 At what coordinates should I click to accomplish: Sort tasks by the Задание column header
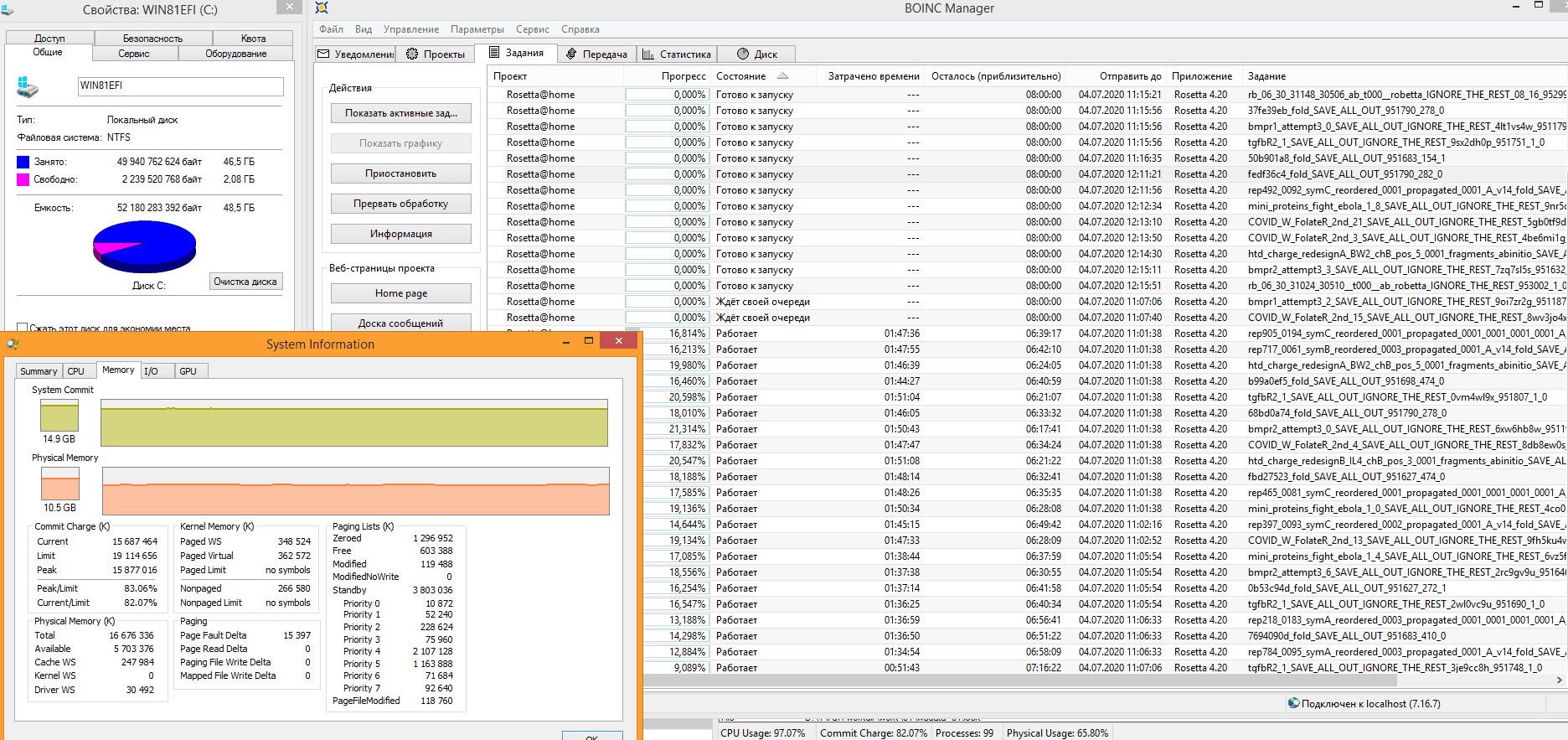(1404, 76)
